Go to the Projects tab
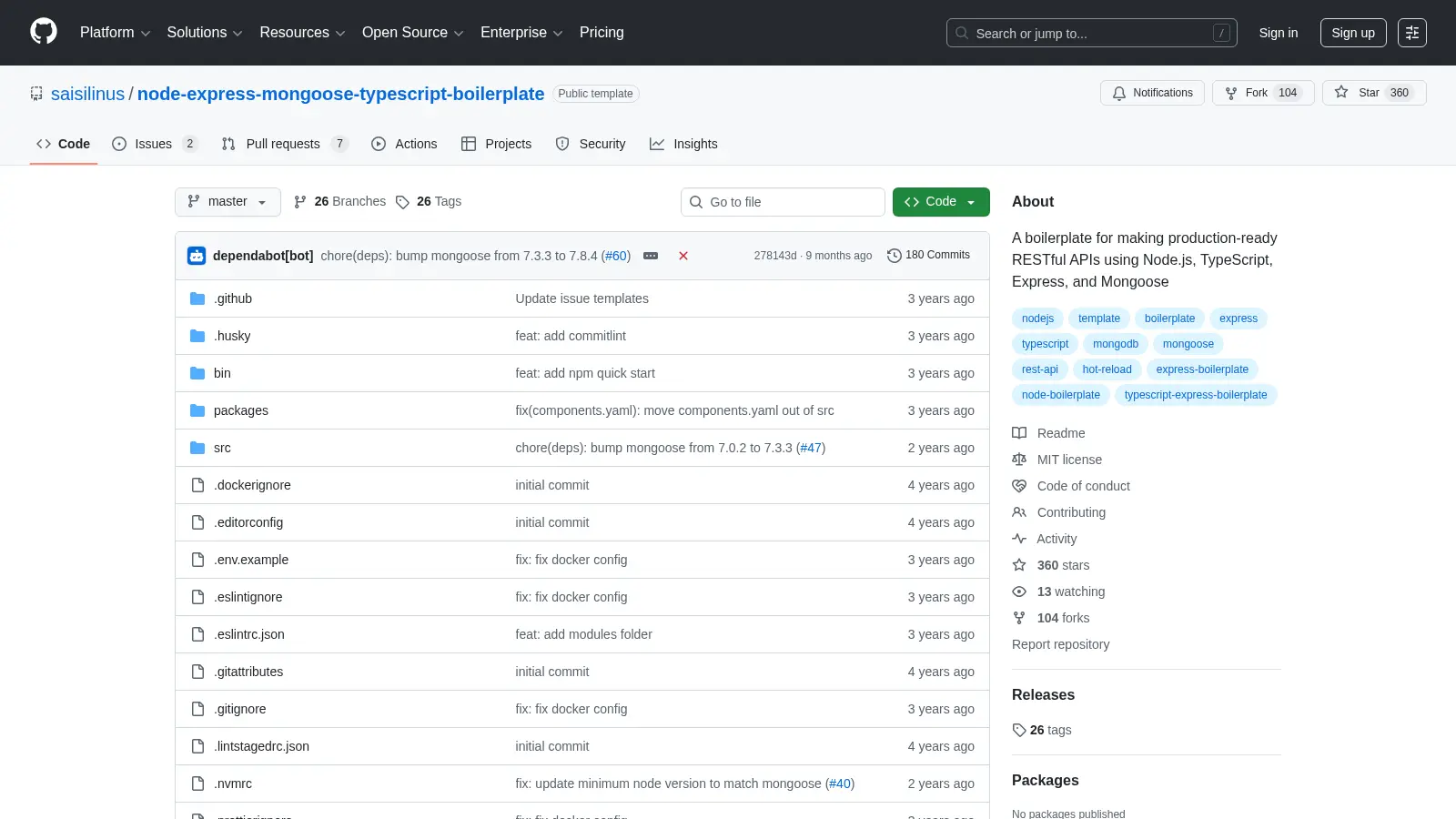1456x819 pixels. [x=496, y=144]
